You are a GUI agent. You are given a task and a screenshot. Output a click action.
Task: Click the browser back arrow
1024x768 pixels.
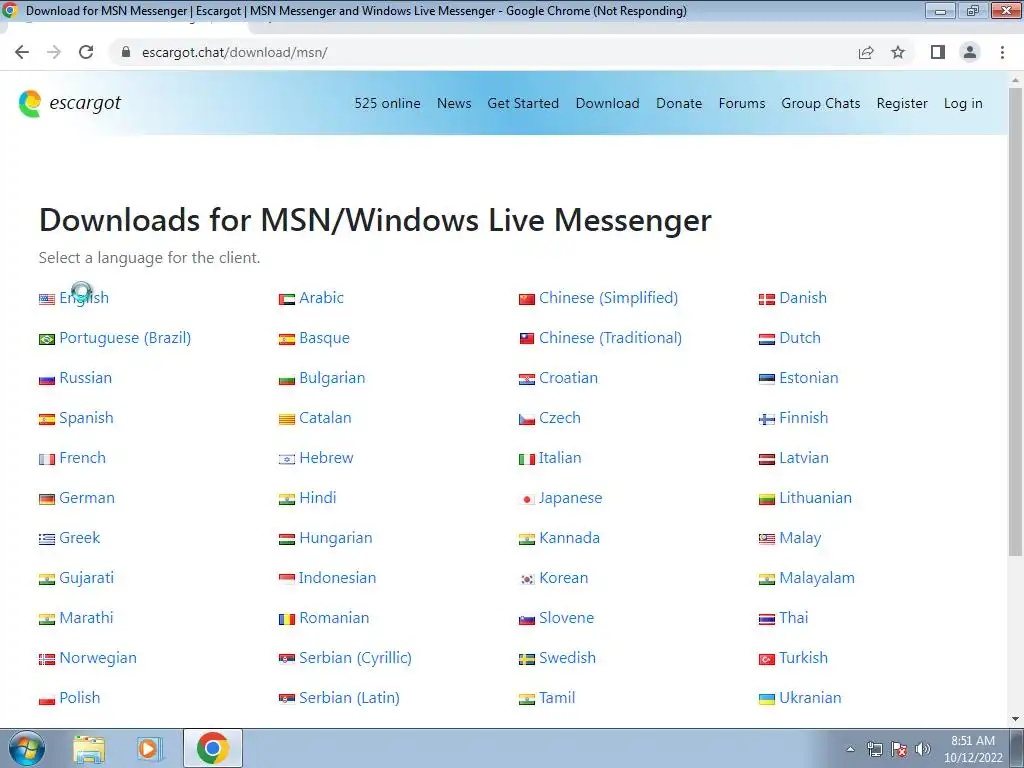[x=22, y=52]
